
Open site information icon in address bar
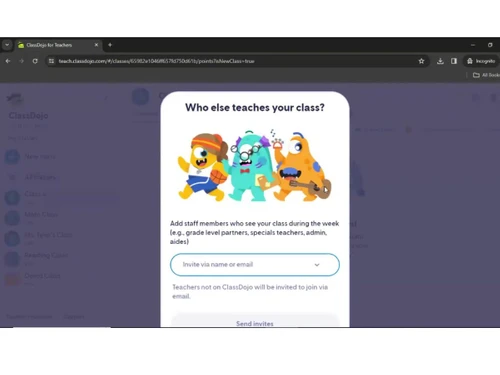51,61
